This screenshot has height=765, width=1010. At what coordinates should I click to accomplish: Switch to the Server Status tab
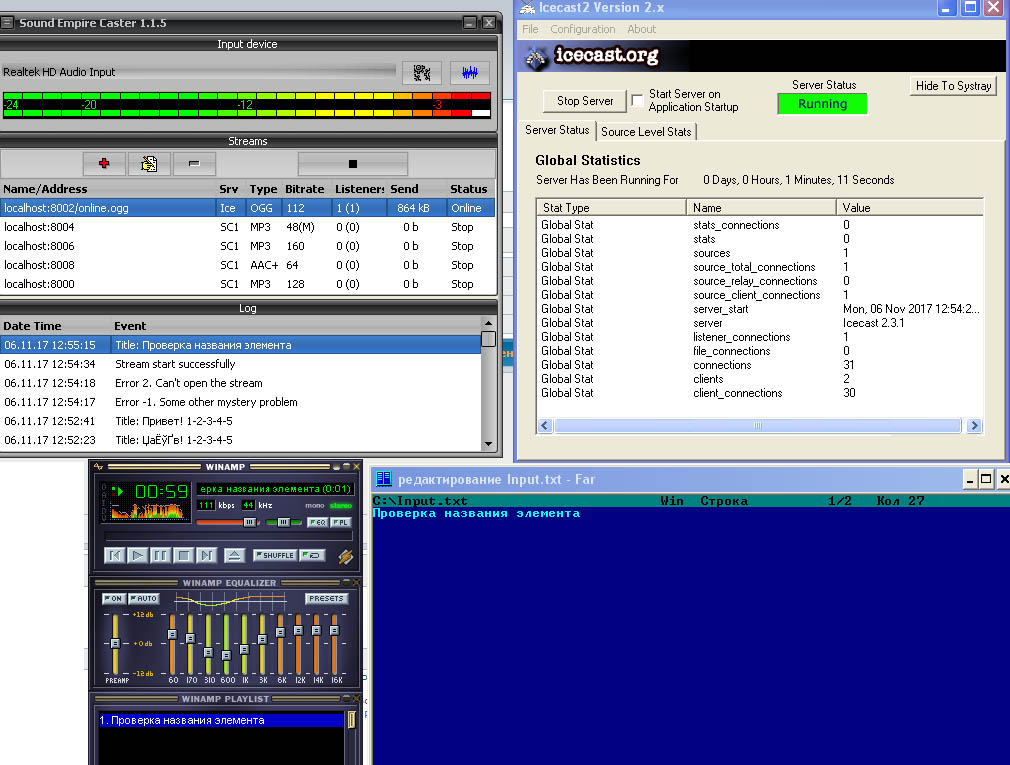click(x=557, y=130)
